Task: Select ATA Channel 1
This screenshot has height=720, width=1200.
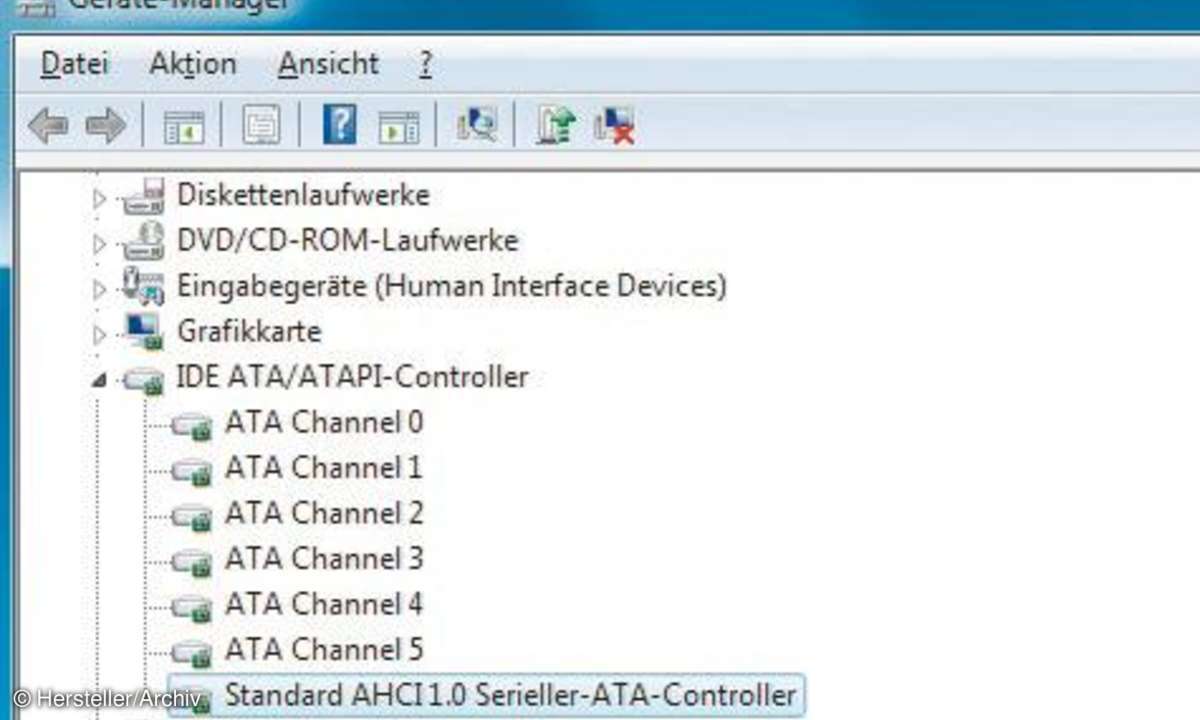Action: point(323,467)
